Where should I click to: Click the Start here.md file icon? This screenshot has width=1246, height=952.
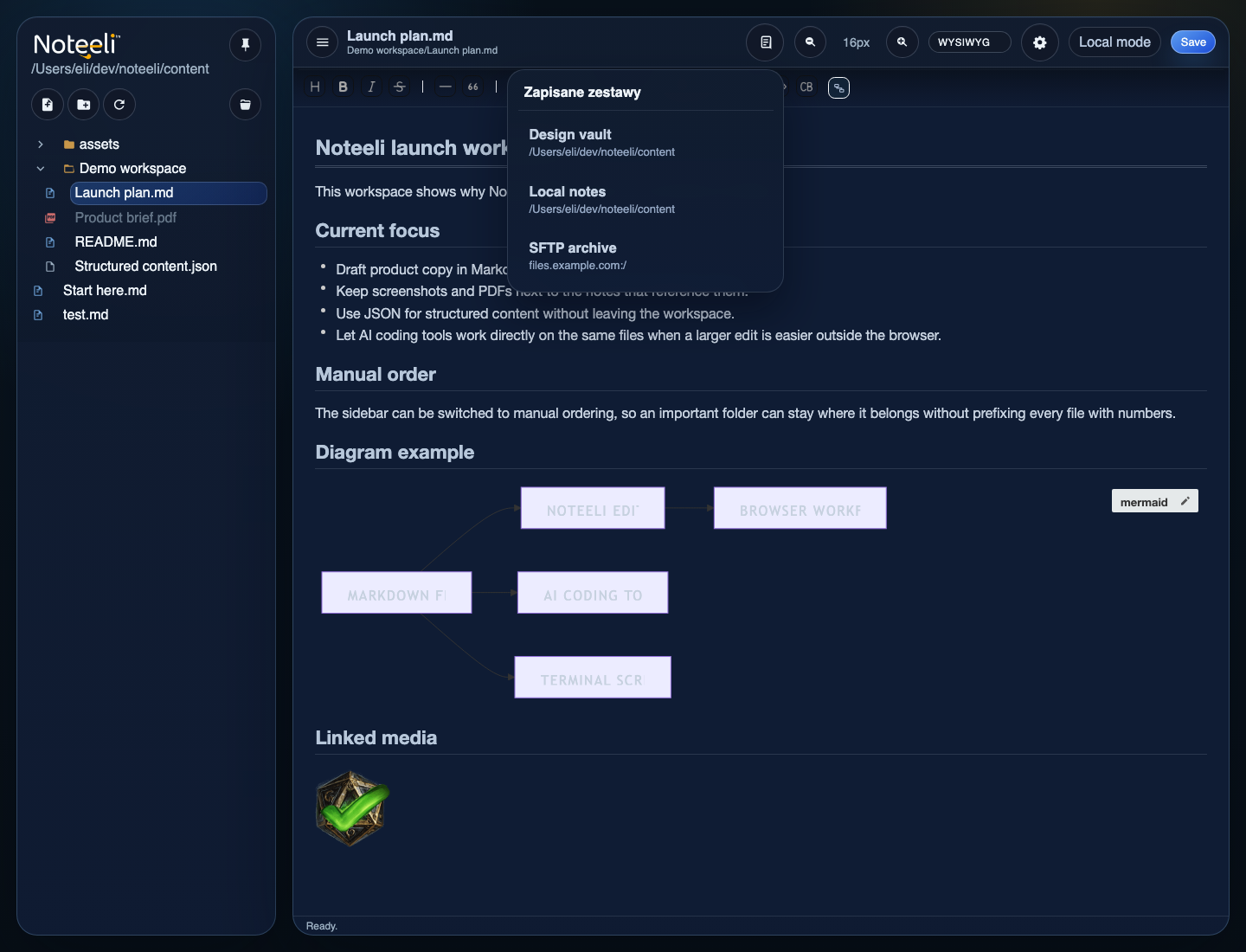pyautogui.click(x=38, y=291)
